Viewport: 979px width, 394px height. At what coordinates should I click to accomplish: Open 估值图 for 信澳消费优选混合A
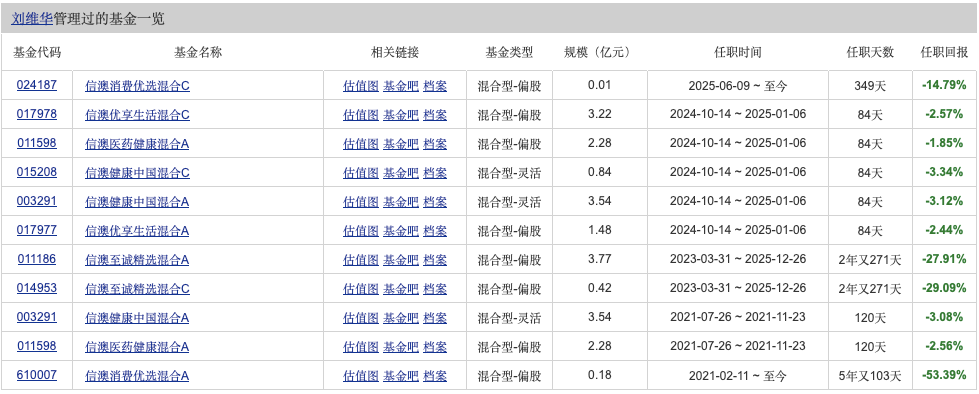(361, 376)
